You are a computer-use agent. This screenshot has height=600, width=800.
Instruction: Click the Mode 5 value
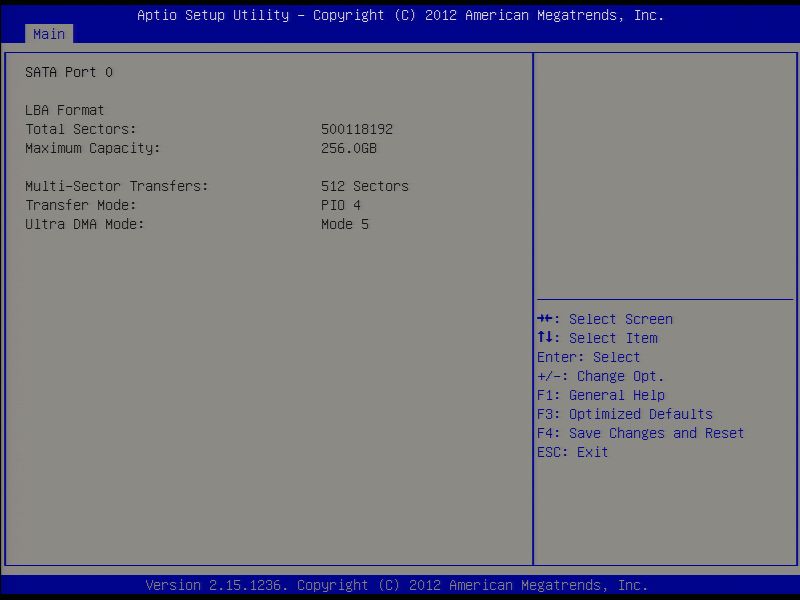pos(345,224)
